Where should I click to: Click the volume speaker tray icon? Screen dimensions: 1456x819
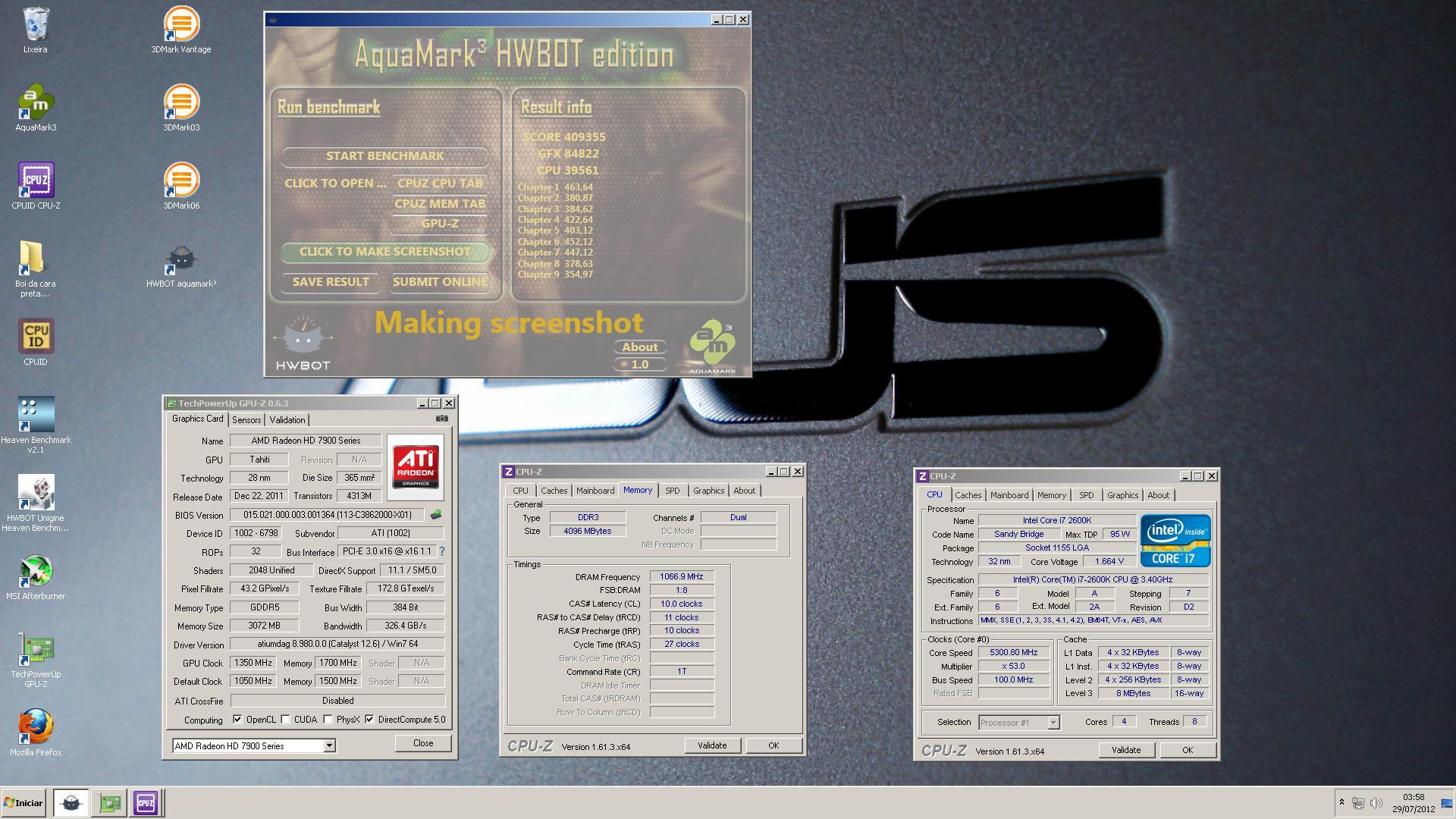click(1376, 803)
